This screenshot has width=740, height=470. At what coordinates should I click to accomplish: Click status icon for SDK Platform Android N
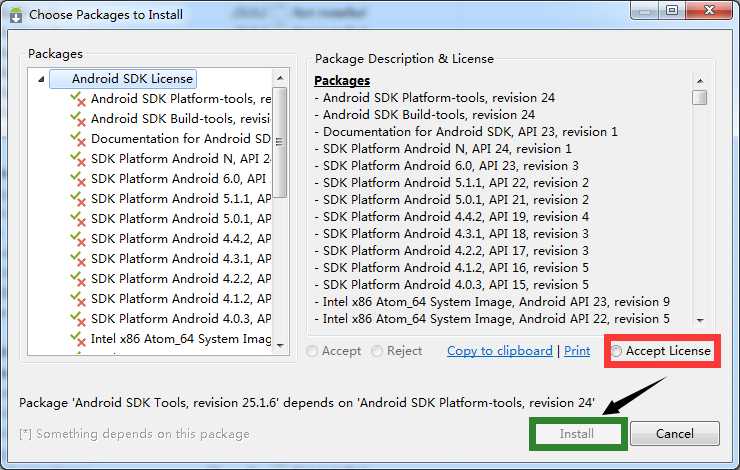point(77,159)
